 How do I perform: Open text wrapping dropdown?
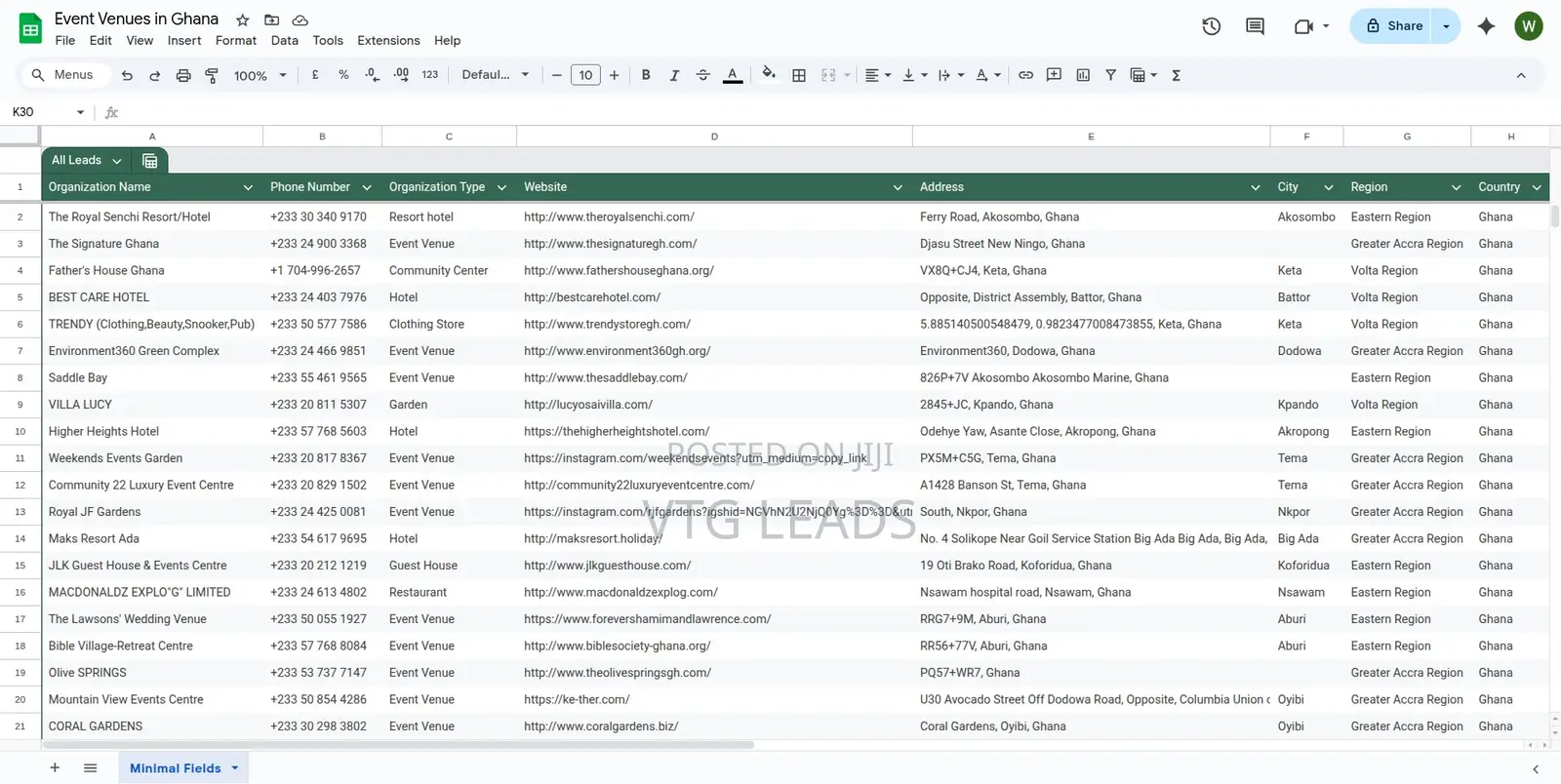click(x=951, y=75)
